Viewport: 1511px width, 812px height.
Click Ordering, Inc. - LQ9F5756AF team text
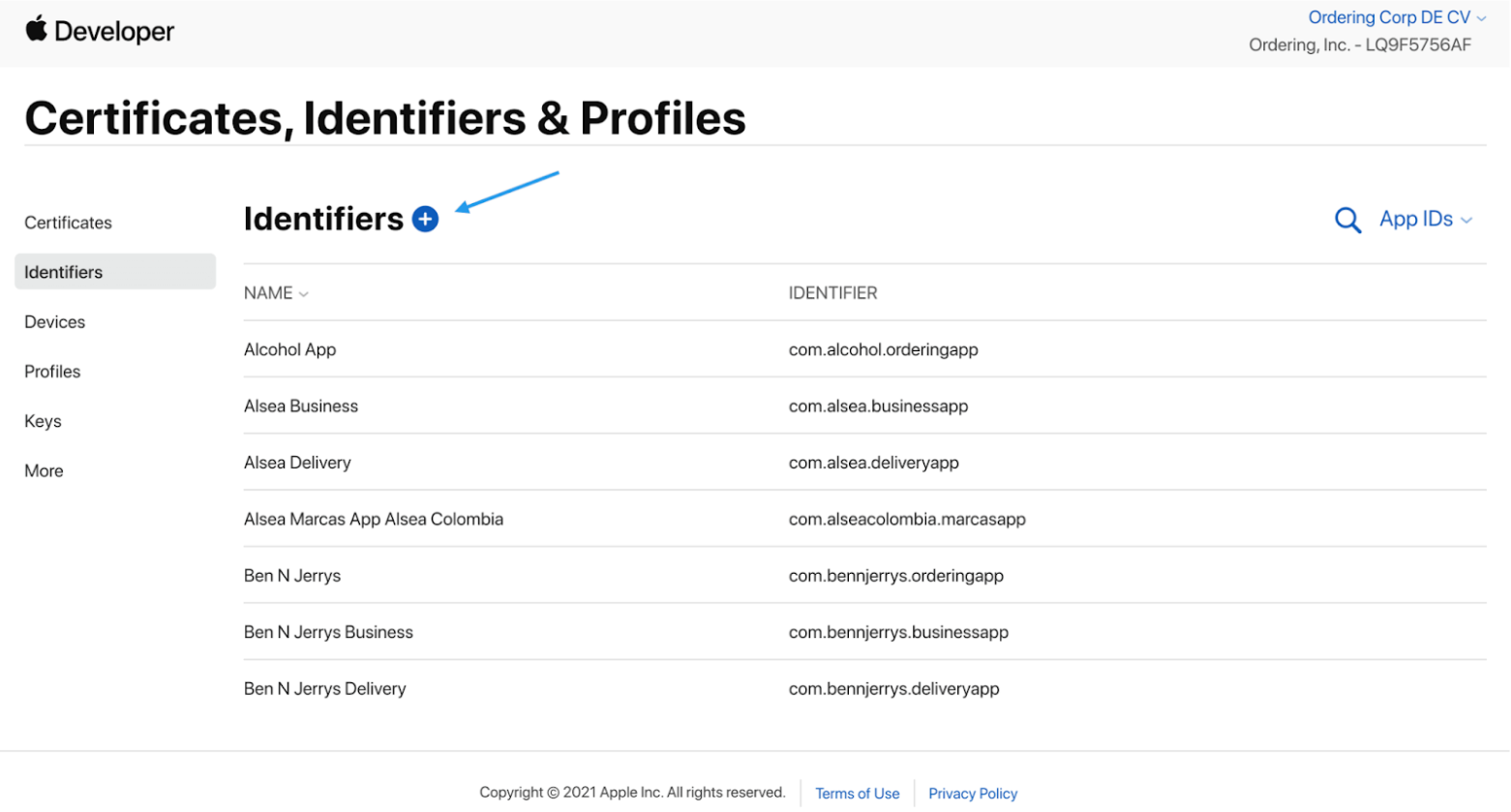[1359, 45]
